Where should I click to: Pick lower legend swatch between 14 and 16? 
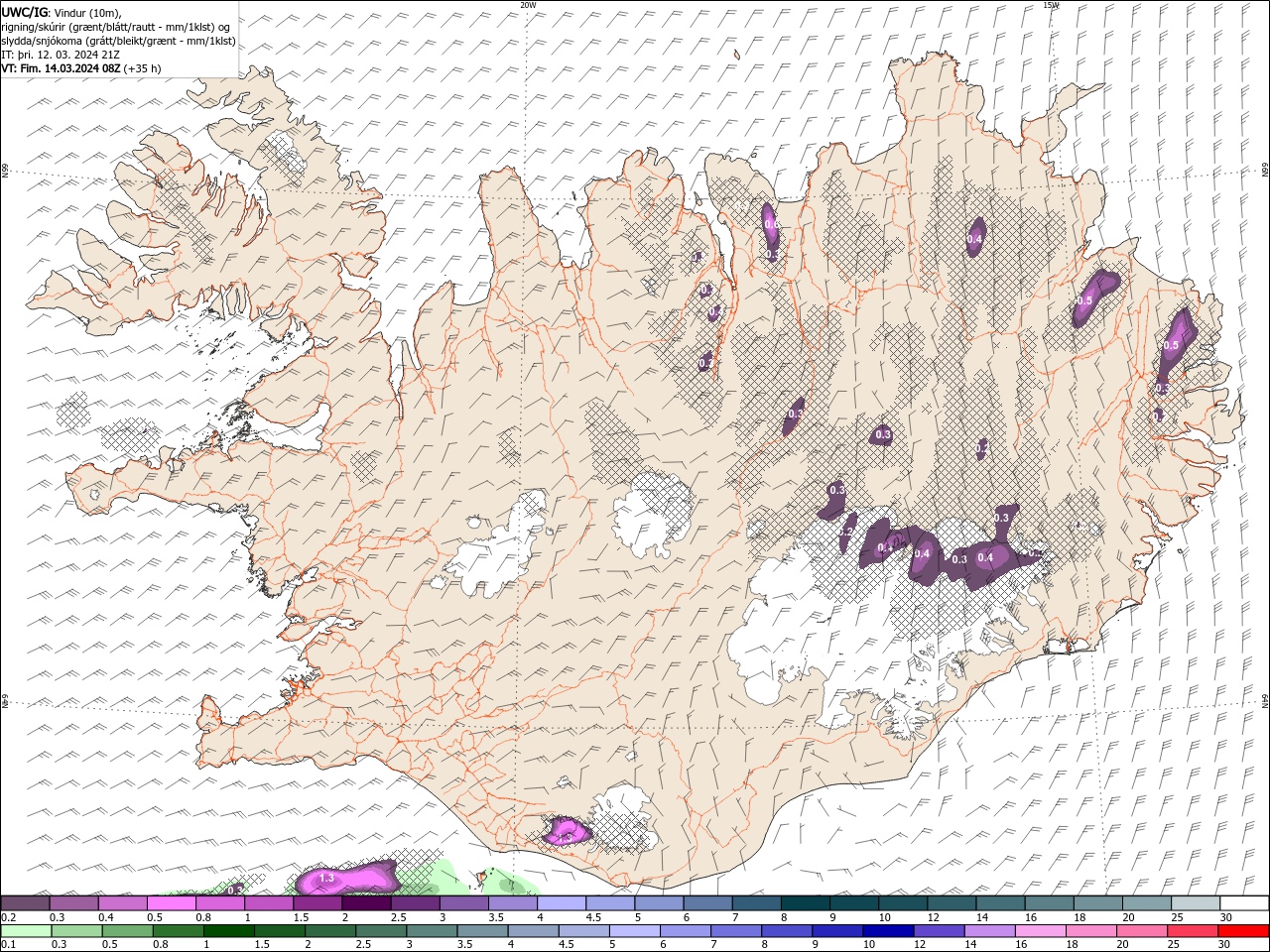coord(990,931)
